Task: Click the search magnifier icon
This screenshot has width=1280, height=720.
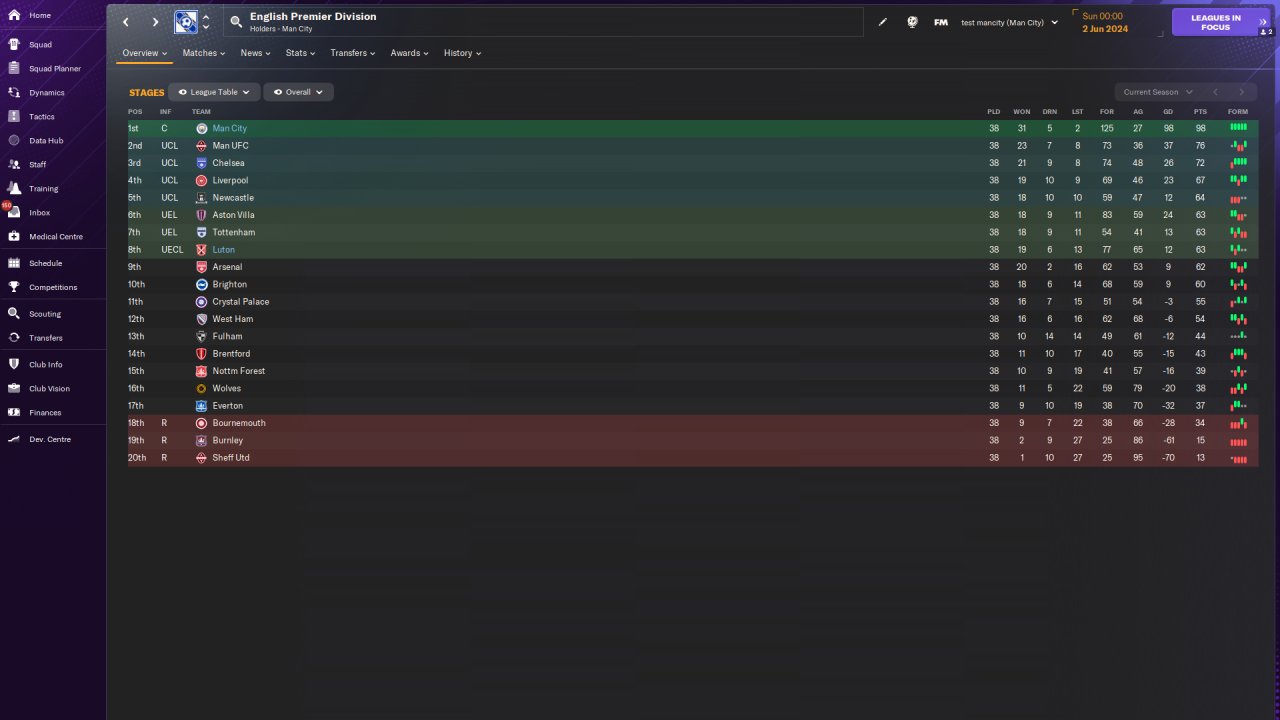Action: coord(236,21)
